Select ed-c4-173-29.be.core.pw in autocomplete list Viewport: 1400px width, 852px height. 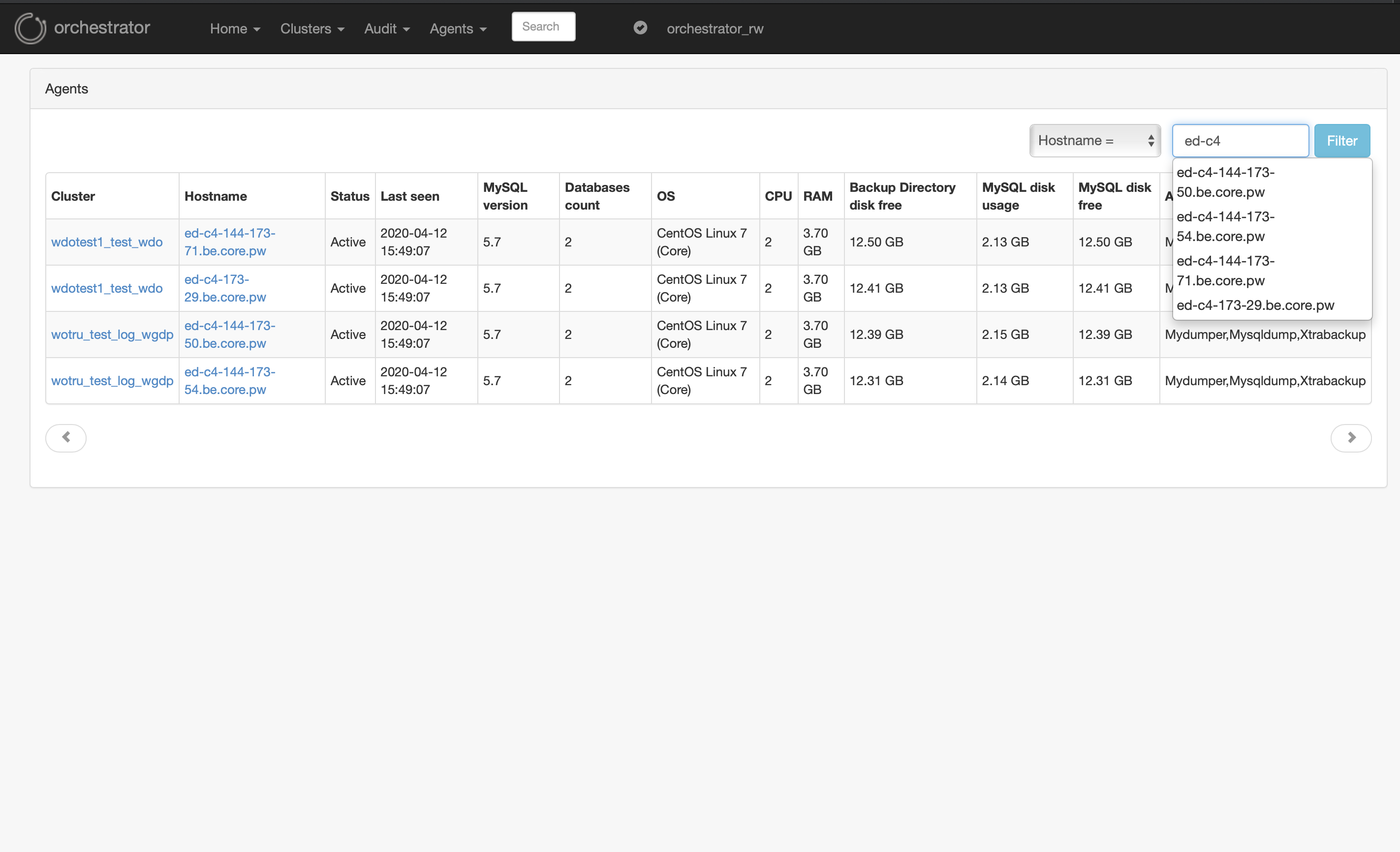click(1254, 305)
